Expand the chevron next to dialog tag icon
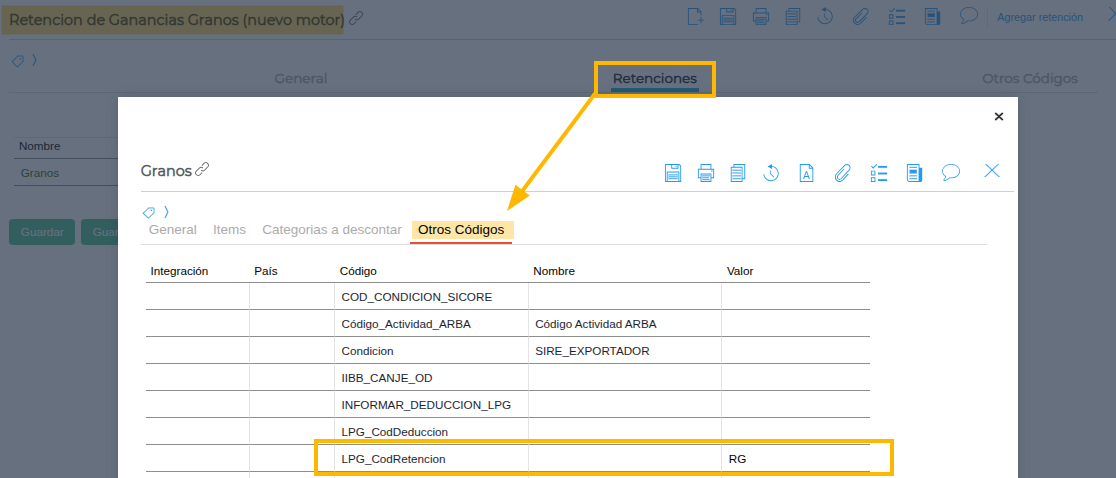 click(166, 212)
